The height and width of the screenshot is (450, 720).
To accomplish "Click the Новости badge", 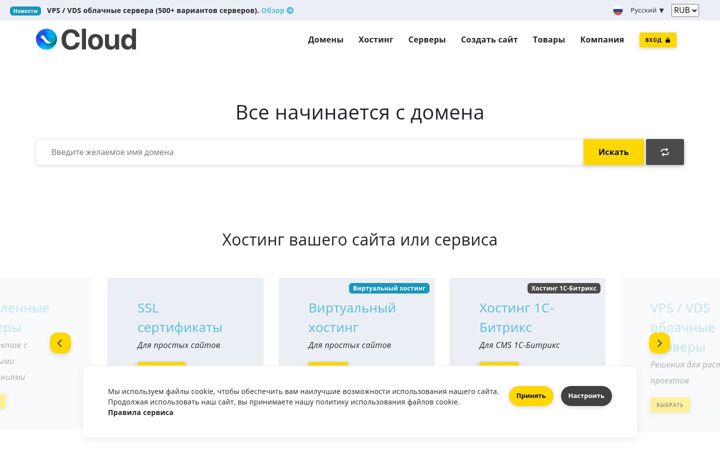I will [25, 11].
